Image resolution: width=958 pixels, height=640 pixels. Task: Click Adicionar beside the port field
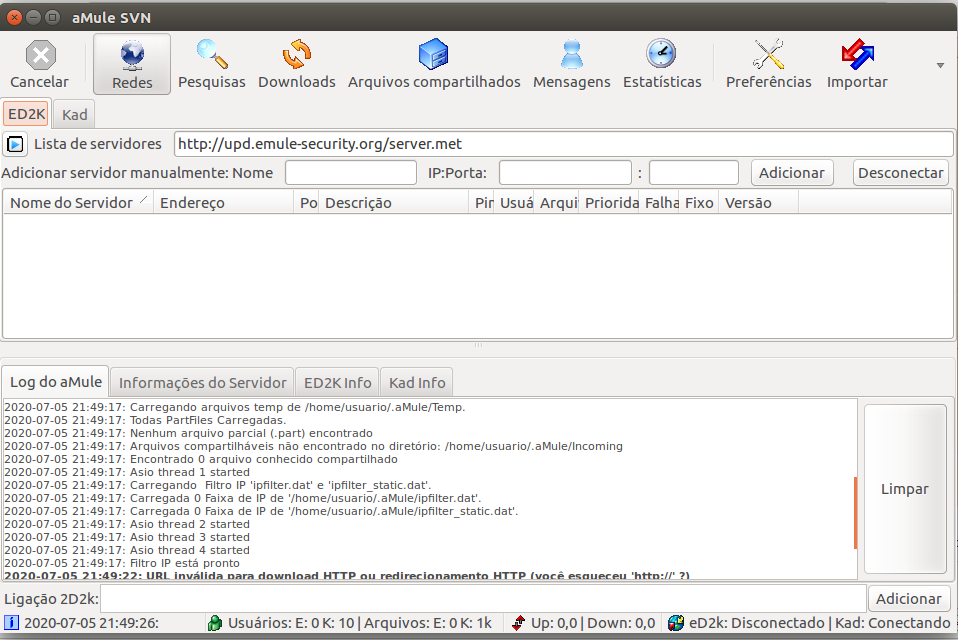(791, 173)
